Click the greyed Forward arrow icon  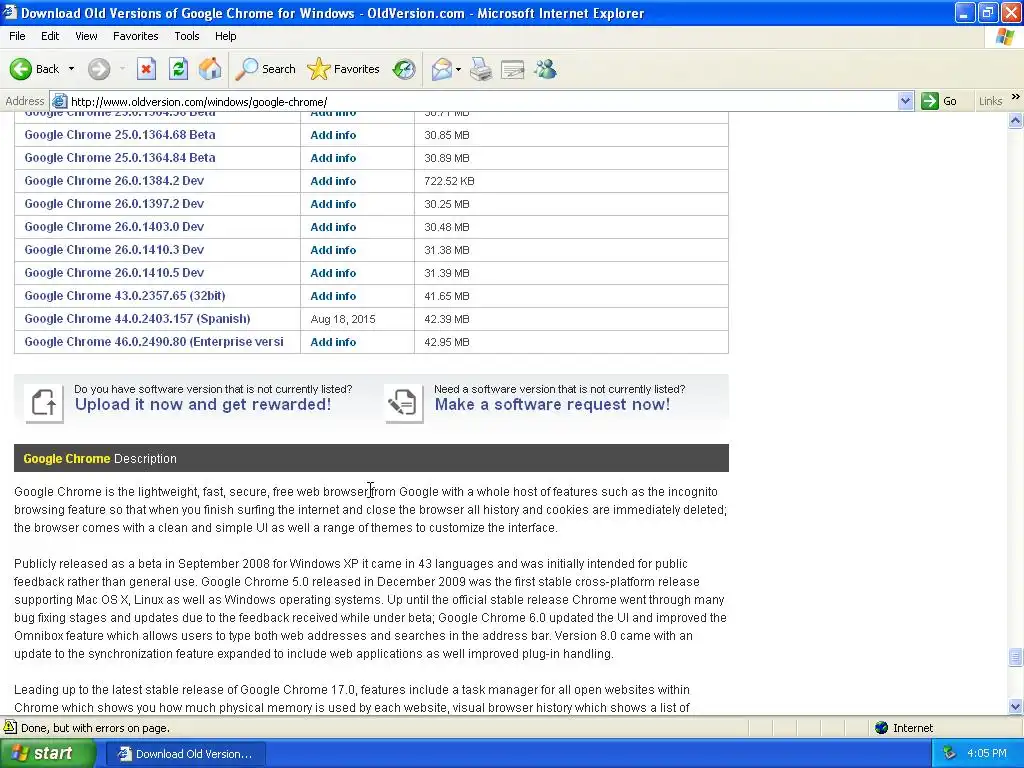pos(99,69)
